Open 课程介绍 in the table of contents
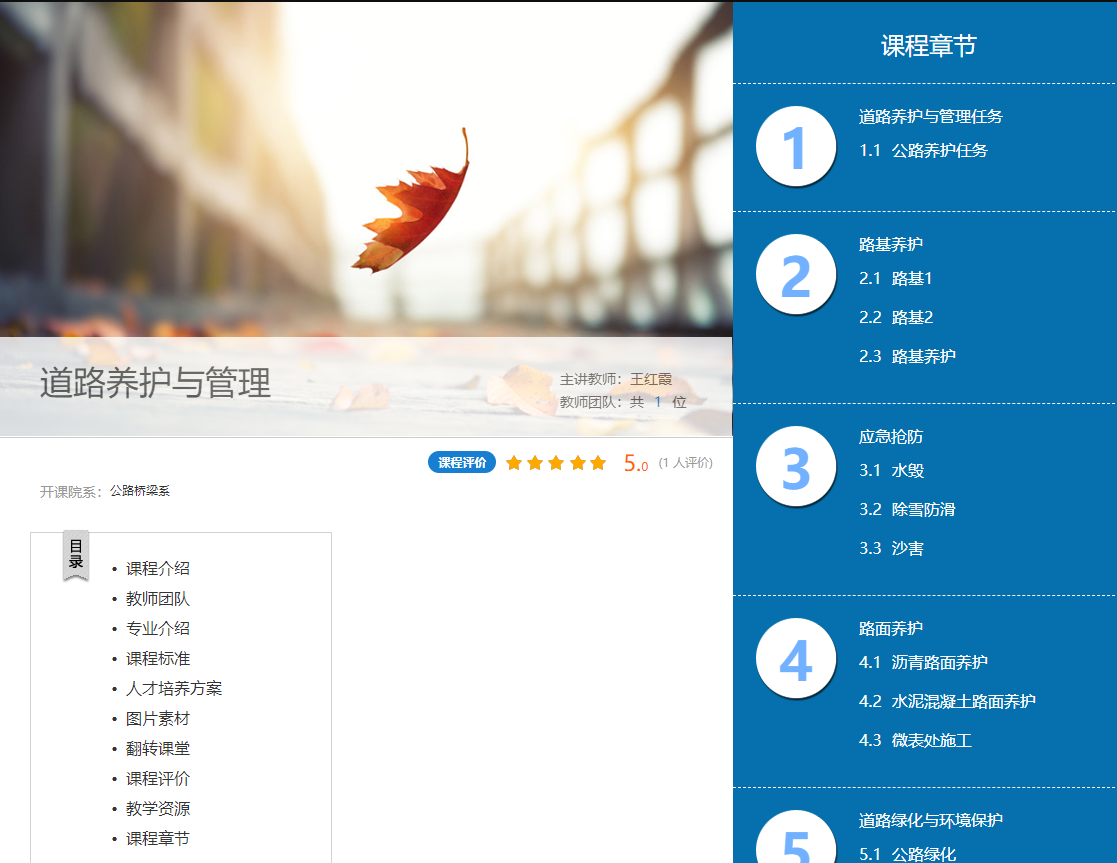This screenshot has width=1117, height=863. coord(157,569)
